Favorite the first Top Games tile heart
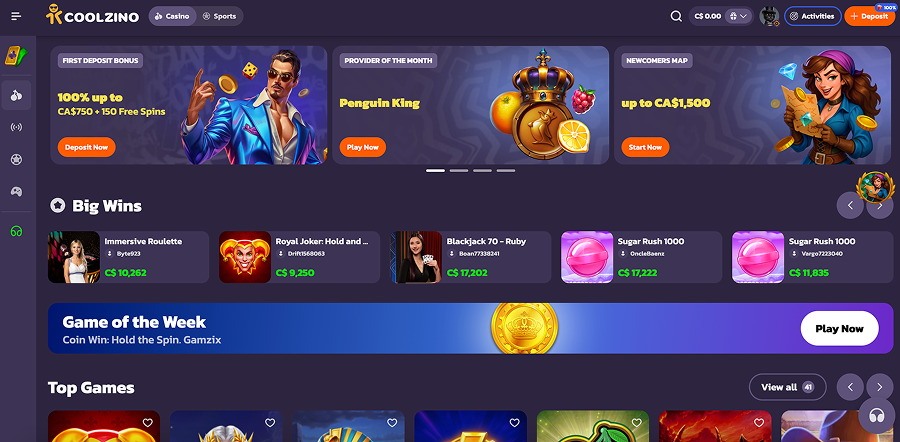The image size is (900, 442). coord(148,423)
